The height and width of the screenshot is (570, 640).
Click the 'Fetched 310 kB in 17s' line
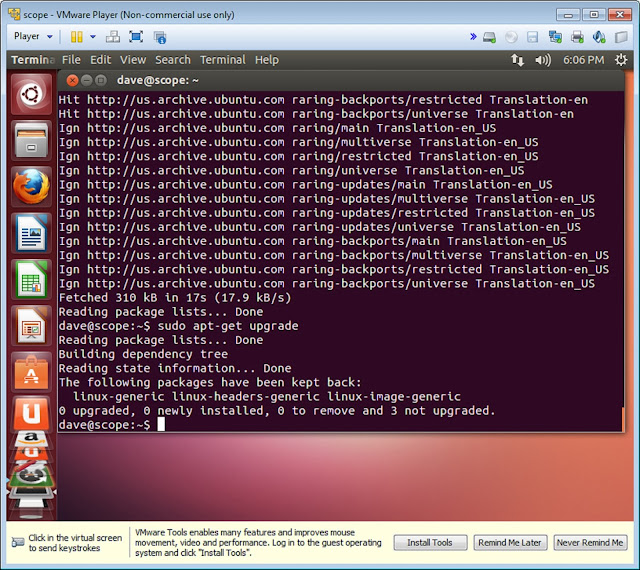[175, 298]
